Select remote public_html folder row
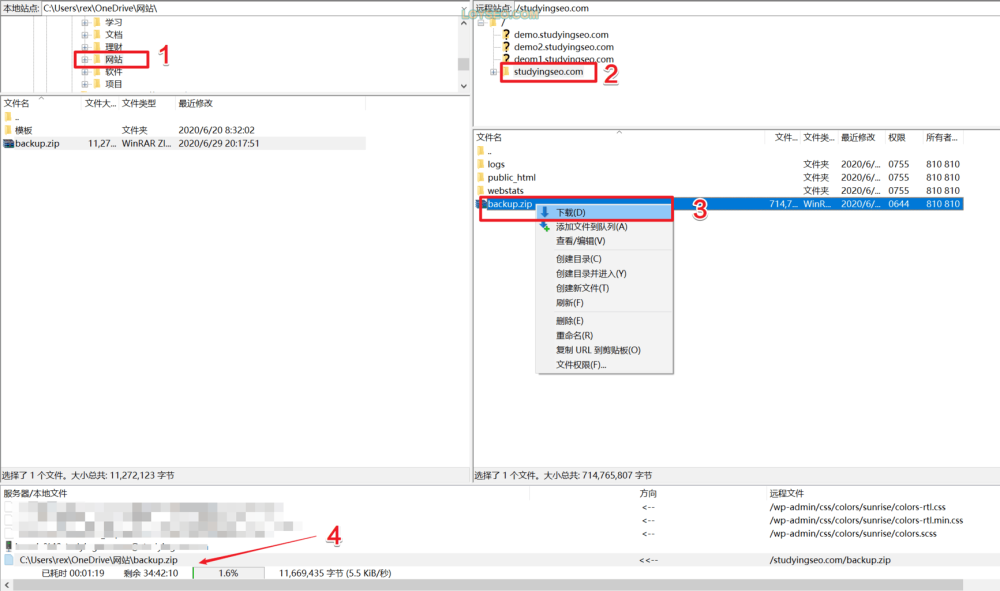The height and width of the screenshot is (591, 1000). pyautogui.click(x=719, y=177)
